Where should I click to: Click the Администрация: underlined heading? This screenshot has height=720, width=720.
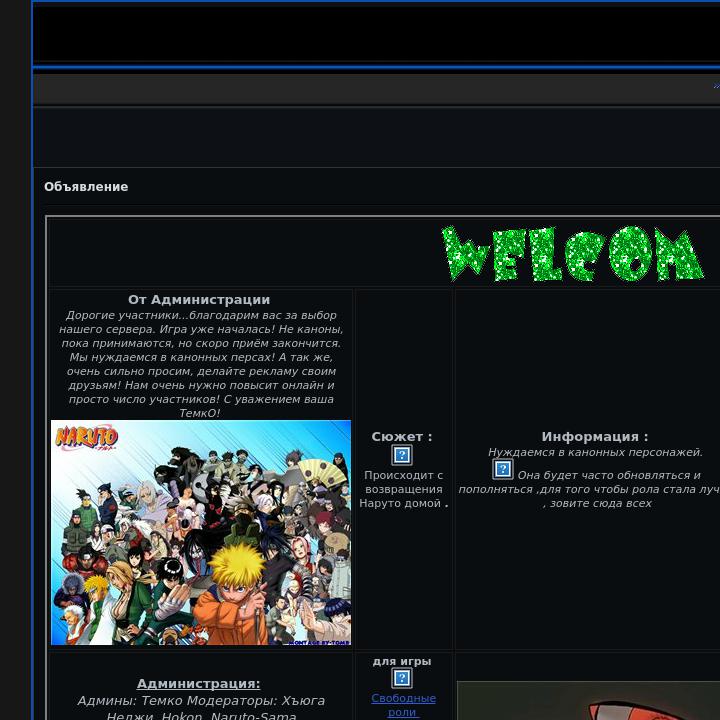pos(198,684)
